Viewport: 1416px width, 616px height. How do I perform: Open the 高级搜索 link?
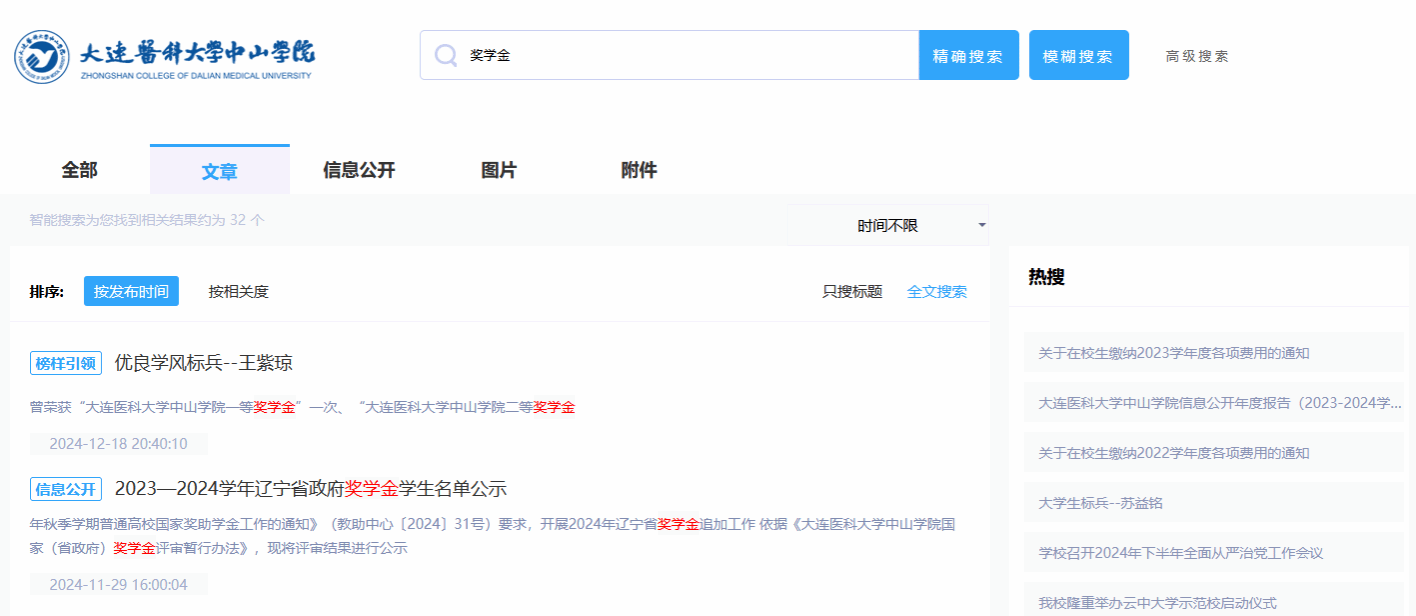(1197, 56)
